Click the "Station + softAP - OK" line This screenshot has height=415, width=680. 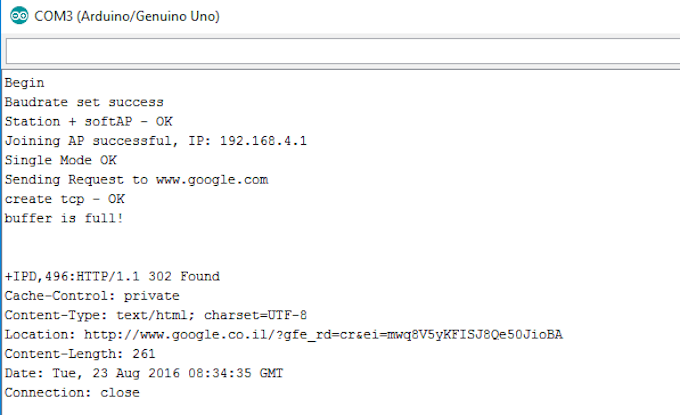pyautogui.click(x=88, y=121)
